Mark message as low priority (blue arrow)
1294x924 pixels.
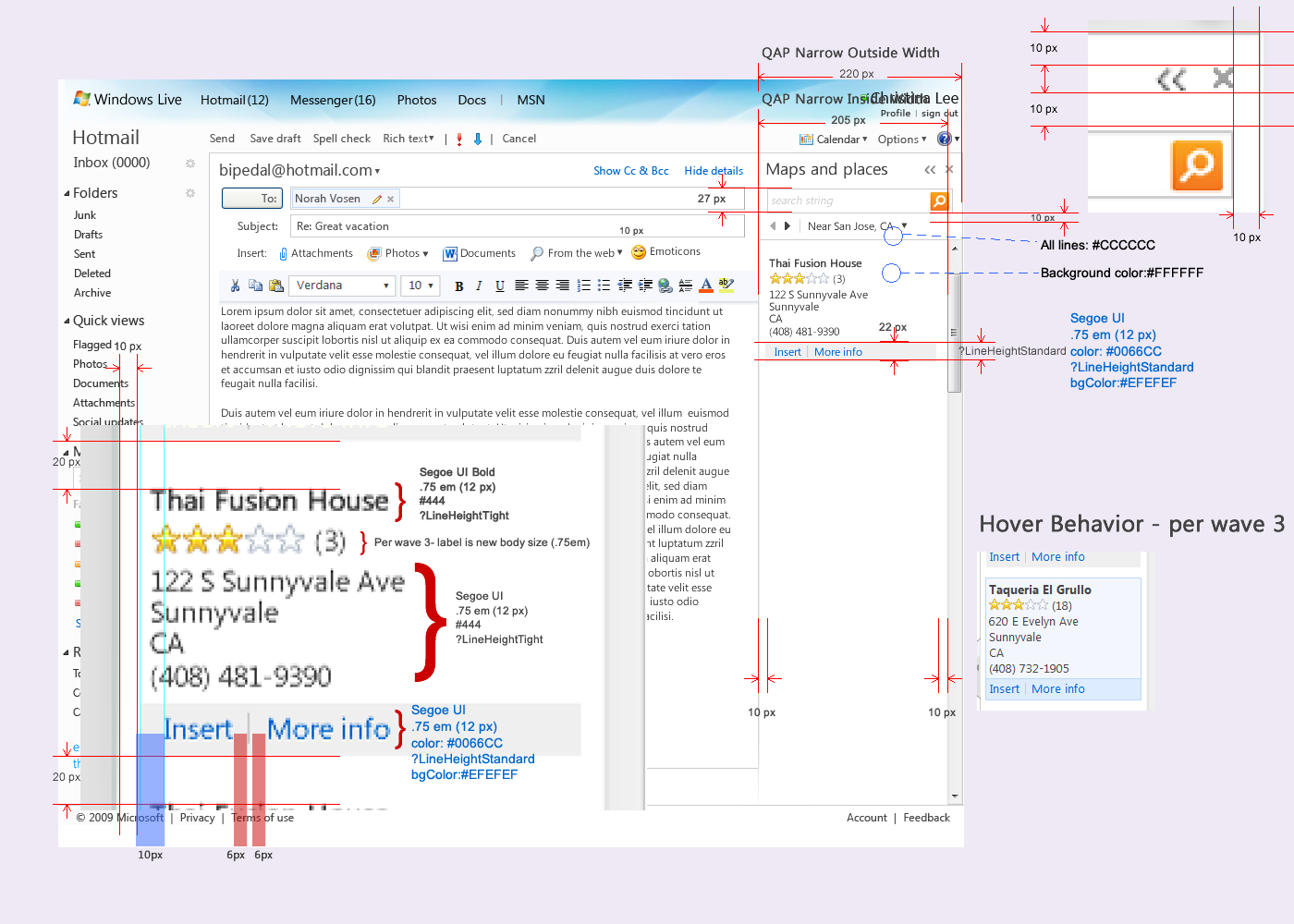click(478, 139)
